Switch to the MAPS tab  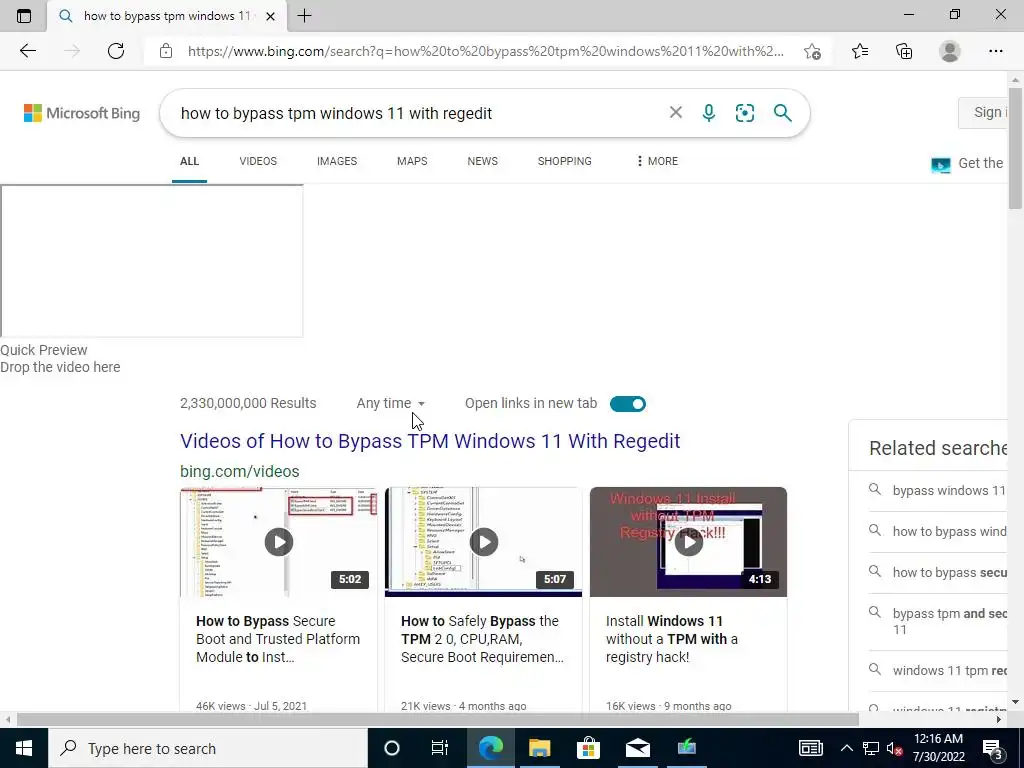412,161
